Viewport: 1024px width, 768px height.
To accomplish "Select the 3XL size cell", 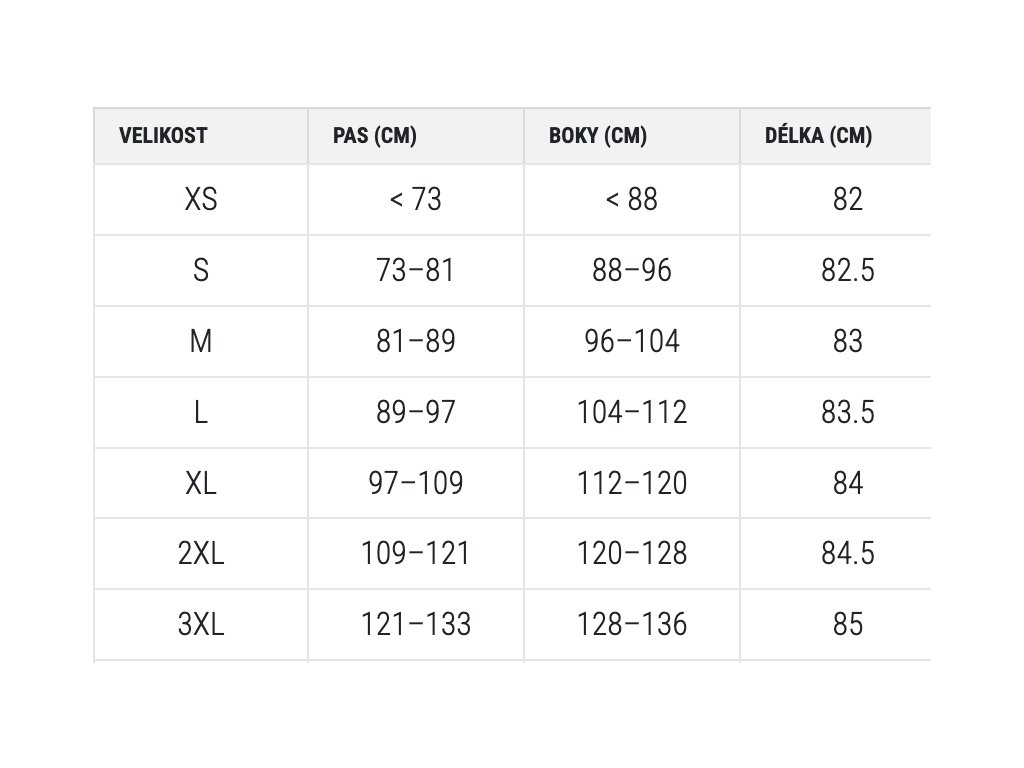I will click(x=201, y=624).
